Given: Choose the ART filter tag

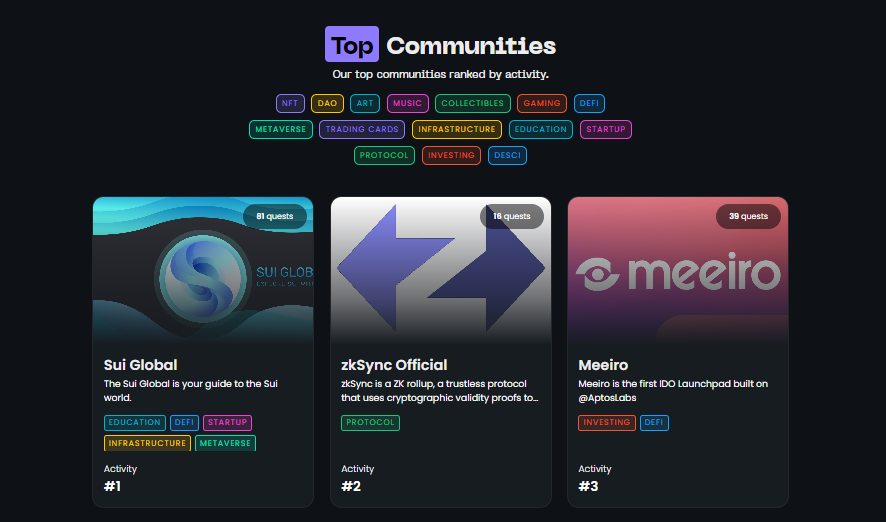Looking at the screenshot, I should (x=365, y=103).
